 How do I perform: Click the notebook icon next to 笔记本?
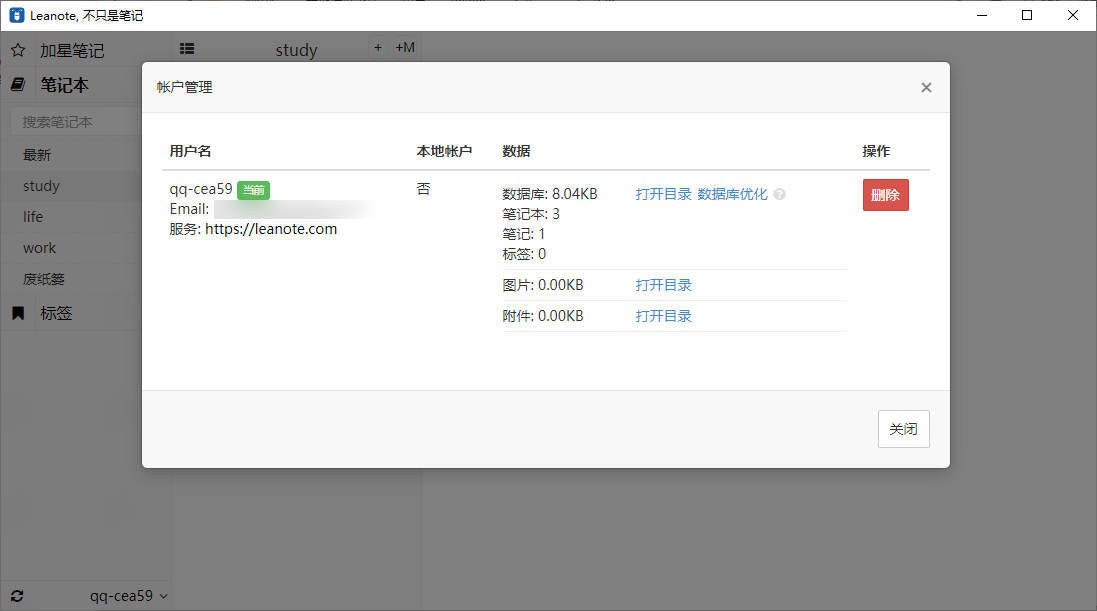(18, 85)
